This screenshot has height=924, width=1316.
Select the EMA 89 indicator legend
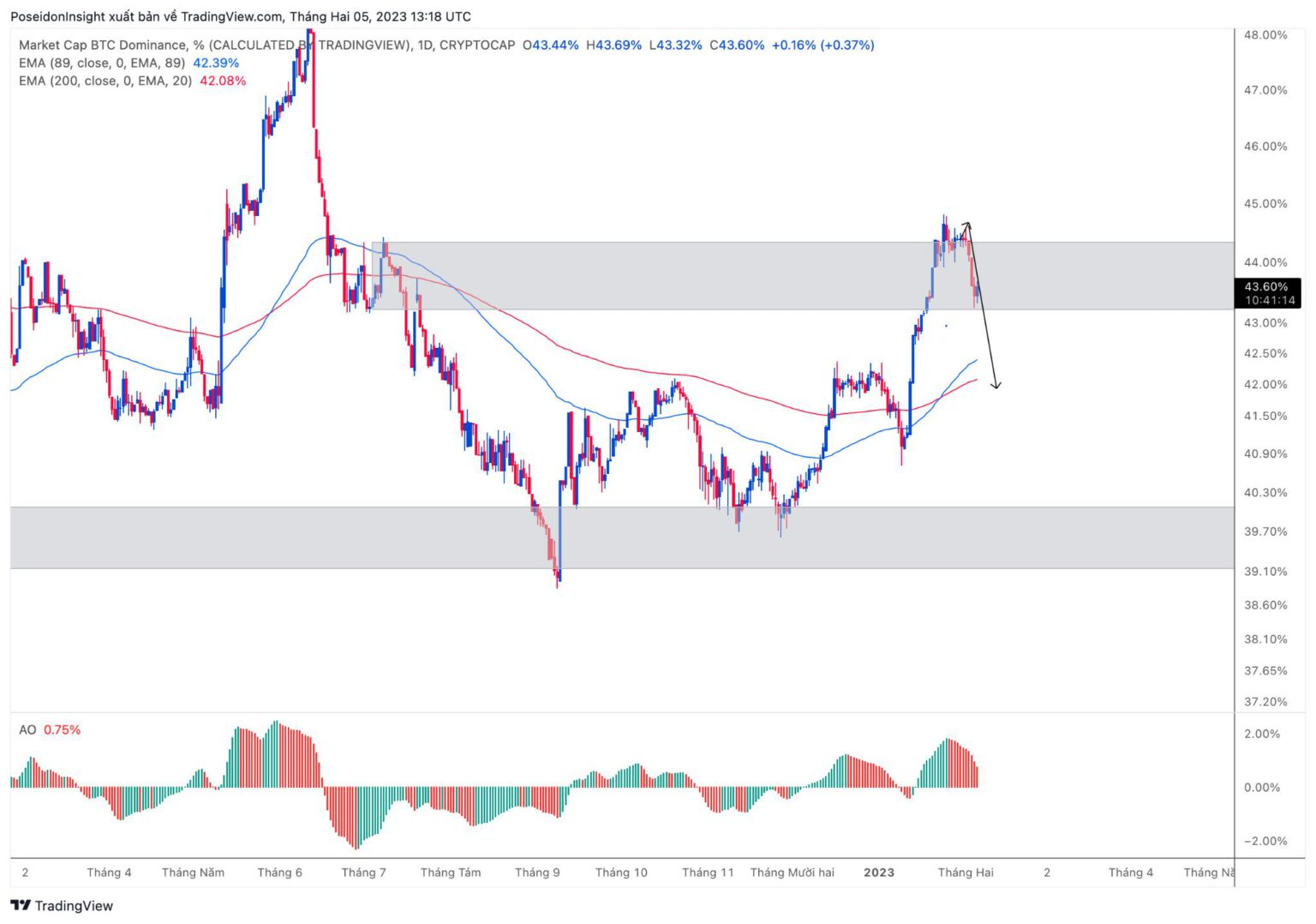(x=101, y=63)
